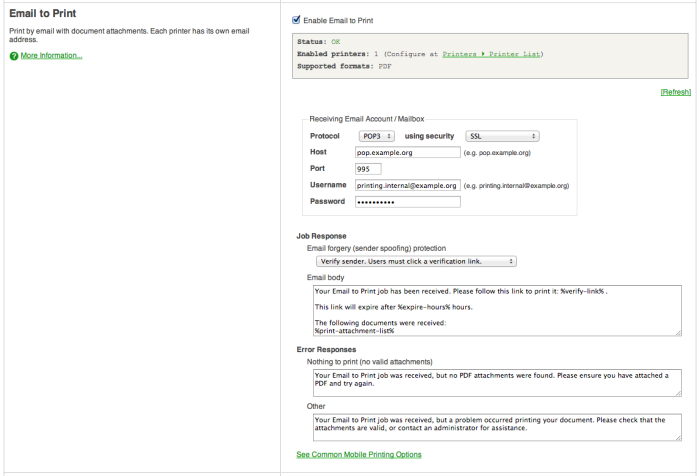Viewport: 700px width, 476px height.
Task: Click the Refresh link
Action: click(x=675, y=92)
